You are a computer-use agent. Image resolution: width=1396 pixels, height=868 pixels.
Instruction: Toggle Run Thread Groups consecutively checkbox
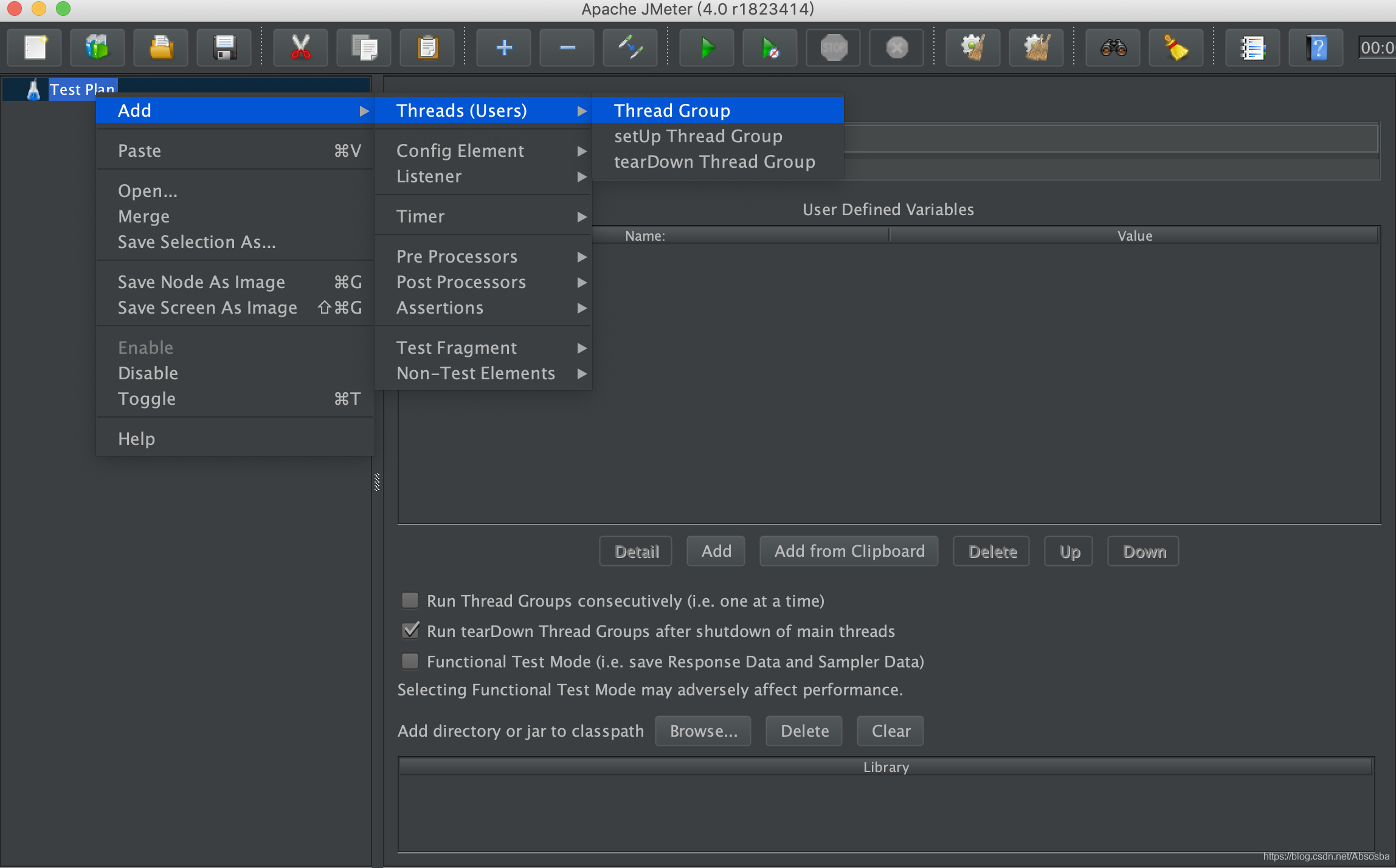tap(410, 601)
